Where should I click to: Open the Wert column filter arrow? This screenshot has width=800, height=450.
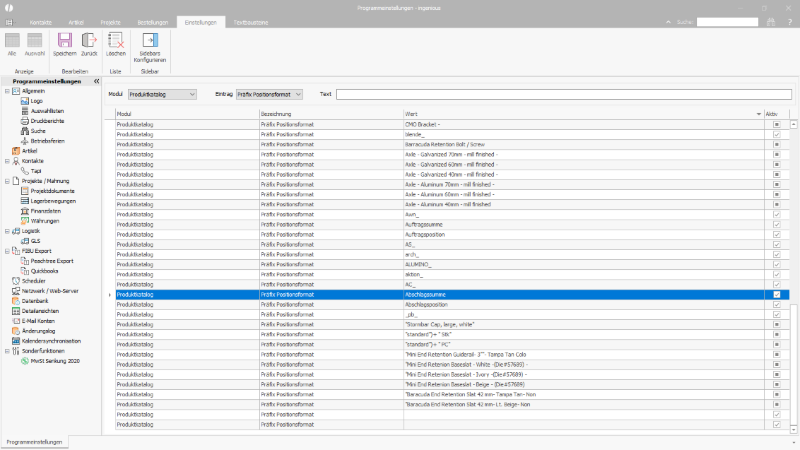tap(759, 114)
